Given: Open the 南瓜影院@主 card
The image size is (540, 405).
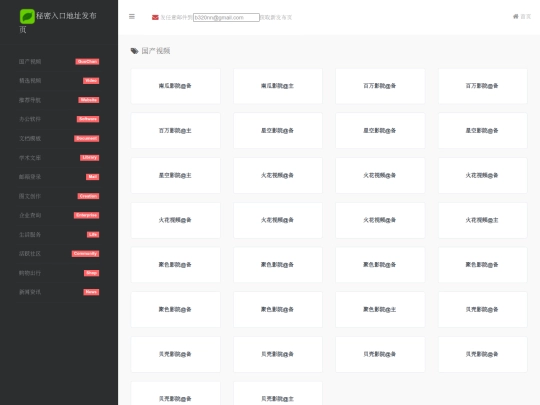Looking at the screenshot, I should click(x=278, y=86).
